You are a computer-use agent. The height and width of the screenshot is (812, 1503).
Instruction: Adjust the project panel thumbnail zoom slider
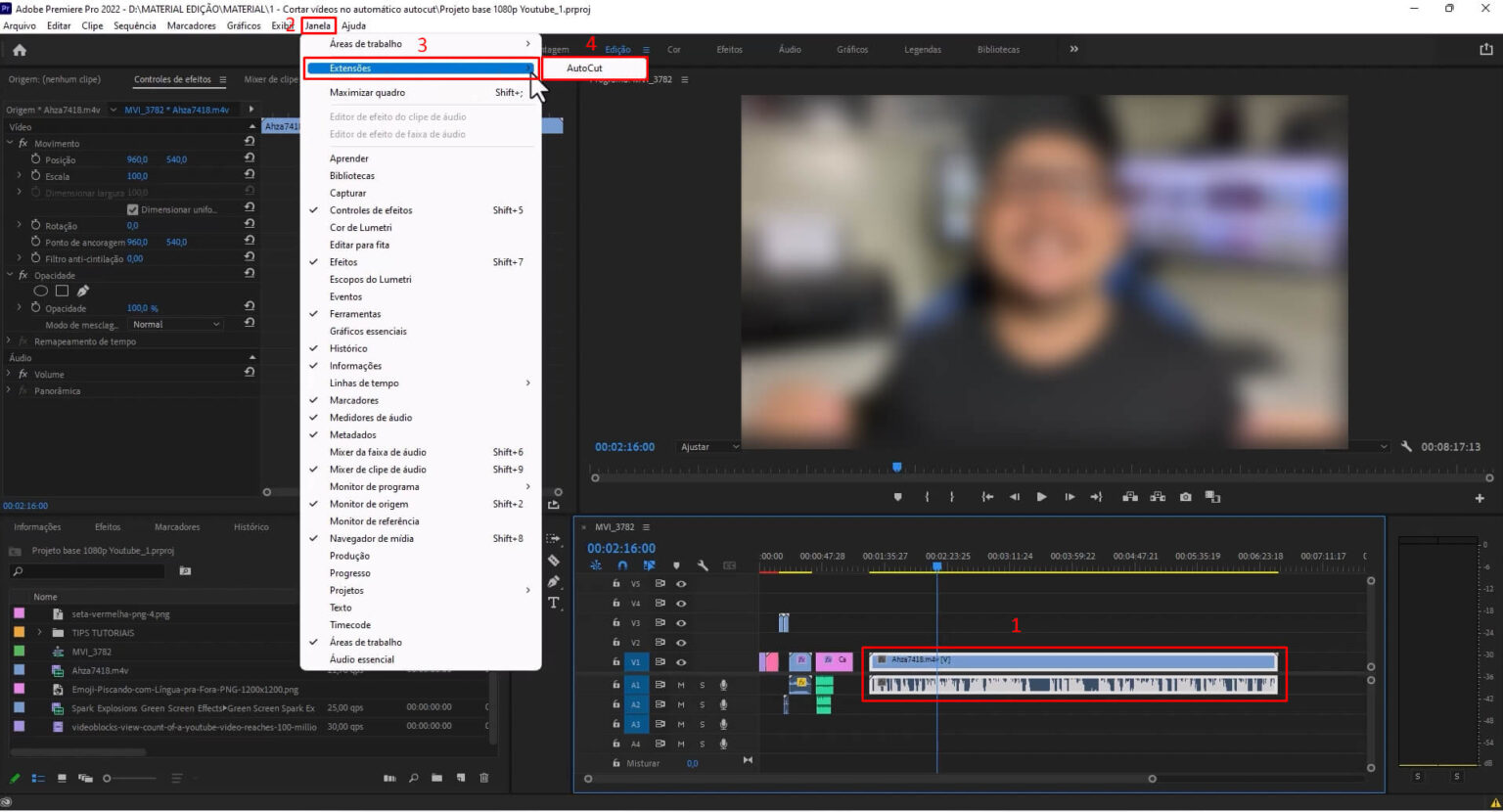pyautogui.click(x=108, y=779)
